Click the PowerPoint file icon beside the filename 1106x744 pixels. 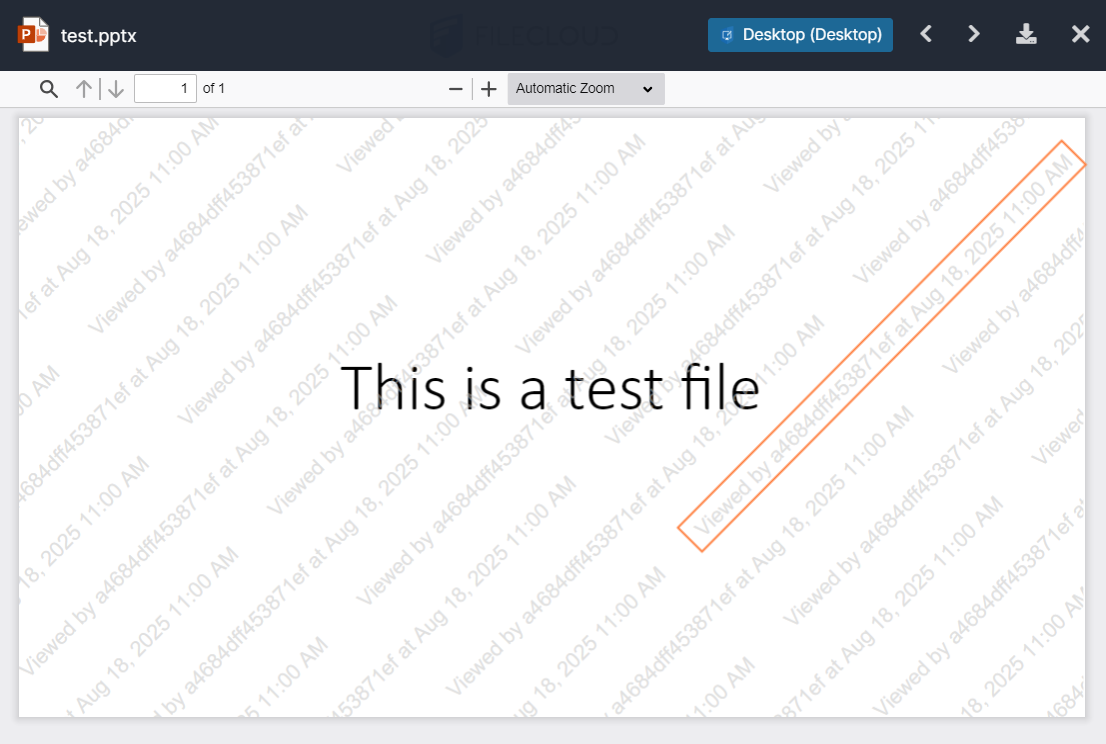[33, 32]
